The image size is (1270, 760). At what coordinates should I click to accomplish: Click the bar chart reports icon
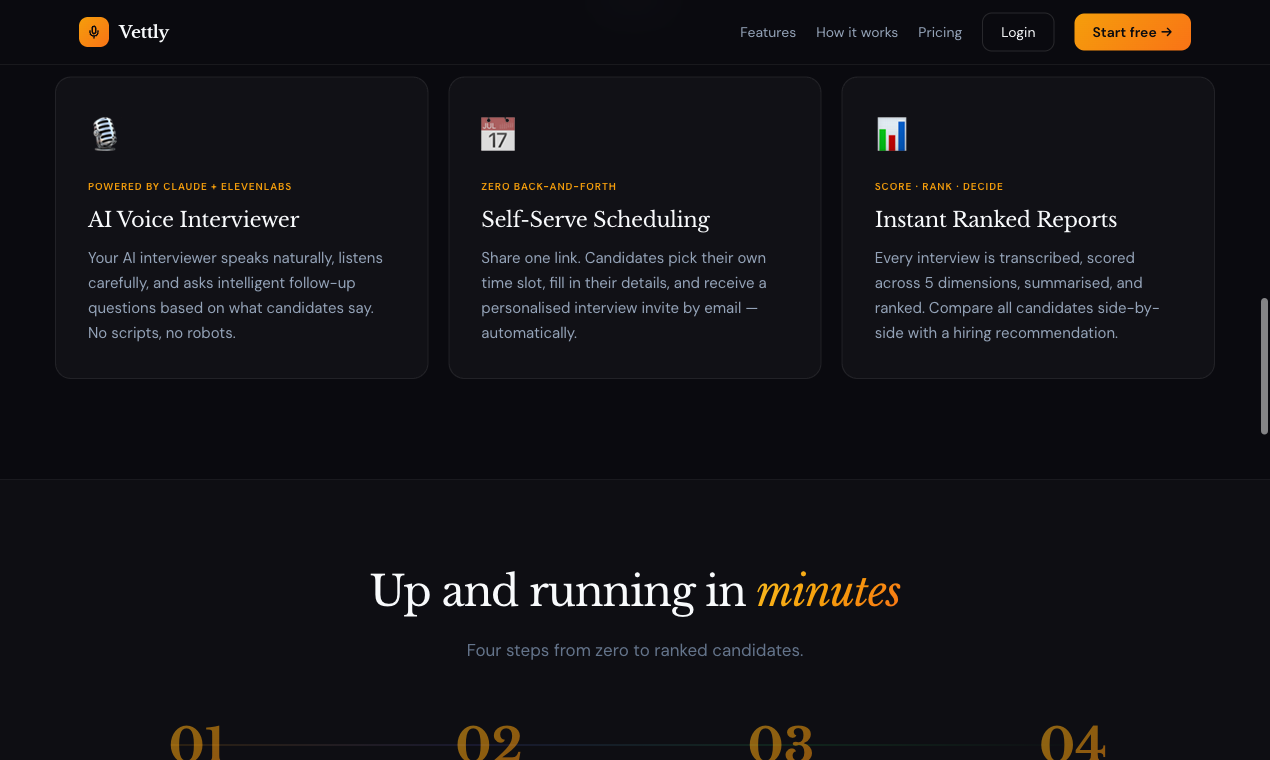tap(891, 134)
